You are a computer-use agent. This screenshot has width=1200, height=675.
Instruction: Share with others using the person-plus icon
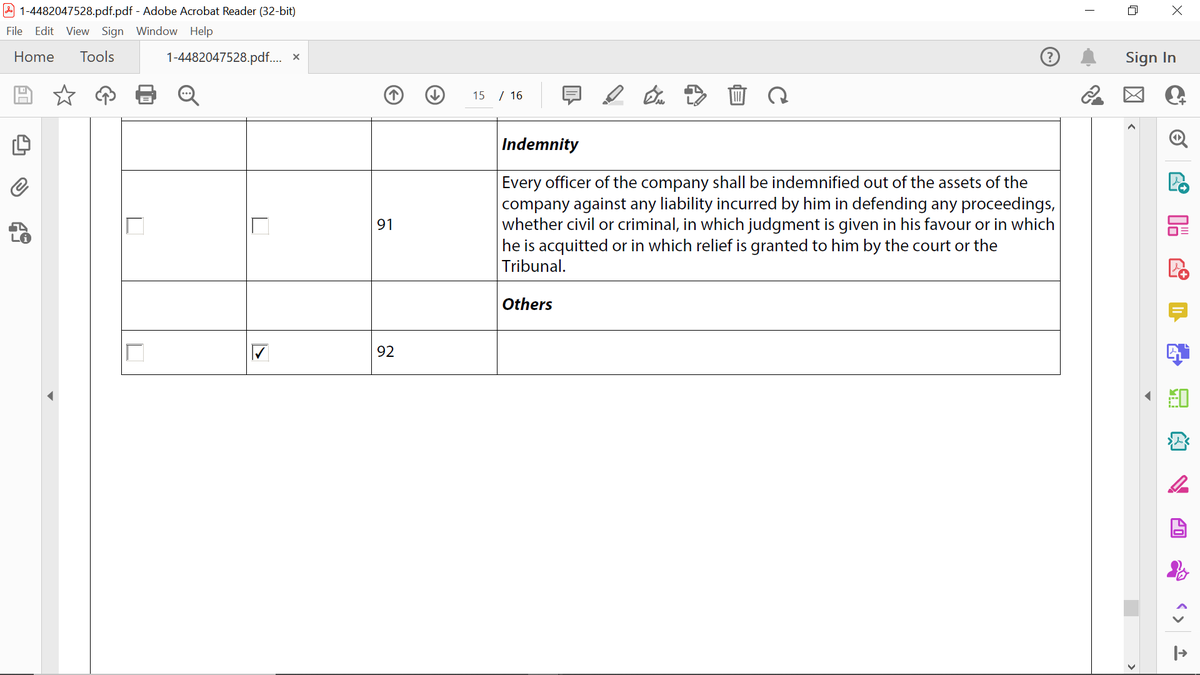pyautogui.click(x=1176, y=95)
